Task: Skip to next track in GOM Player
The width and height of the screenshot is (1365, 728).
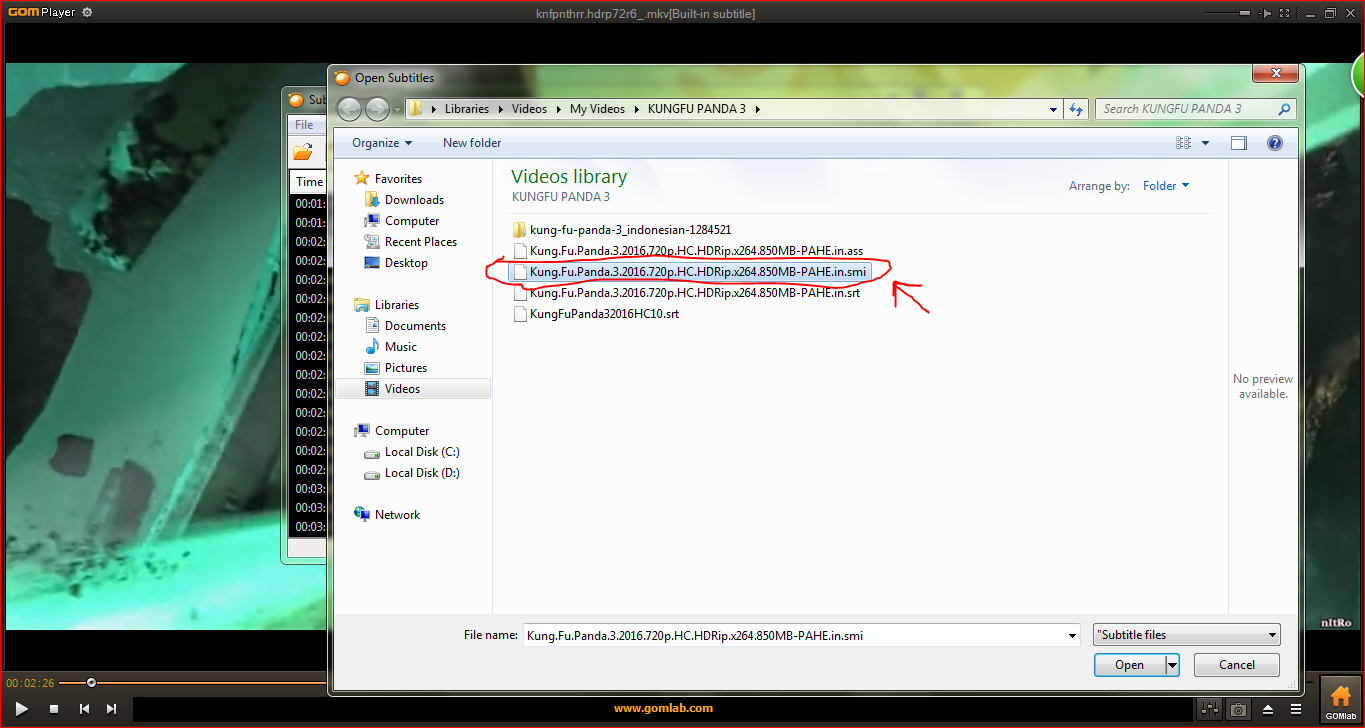Action: 112,709
